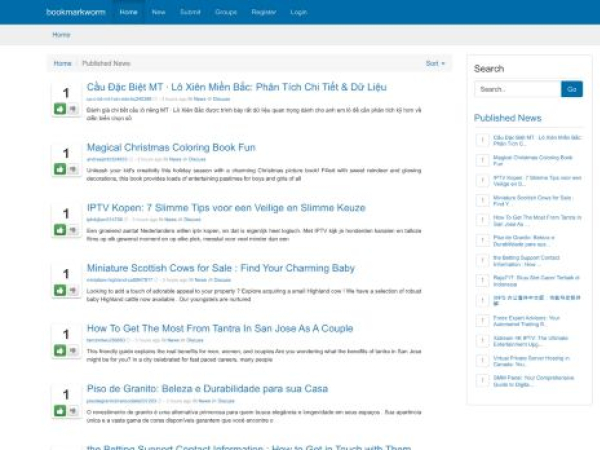Screen dimensions: 600x450
Task: Open the Published News sidebar heading
Action: pyautogui.click(x=507, y=118)
